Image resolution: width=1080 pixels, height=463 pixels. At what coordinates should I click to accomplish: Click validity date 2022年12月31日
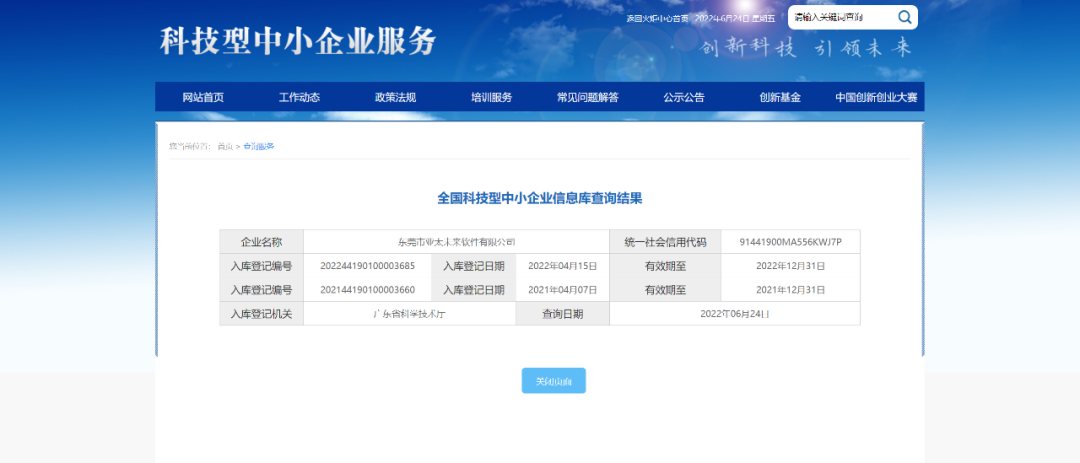[x=791, y=266]
